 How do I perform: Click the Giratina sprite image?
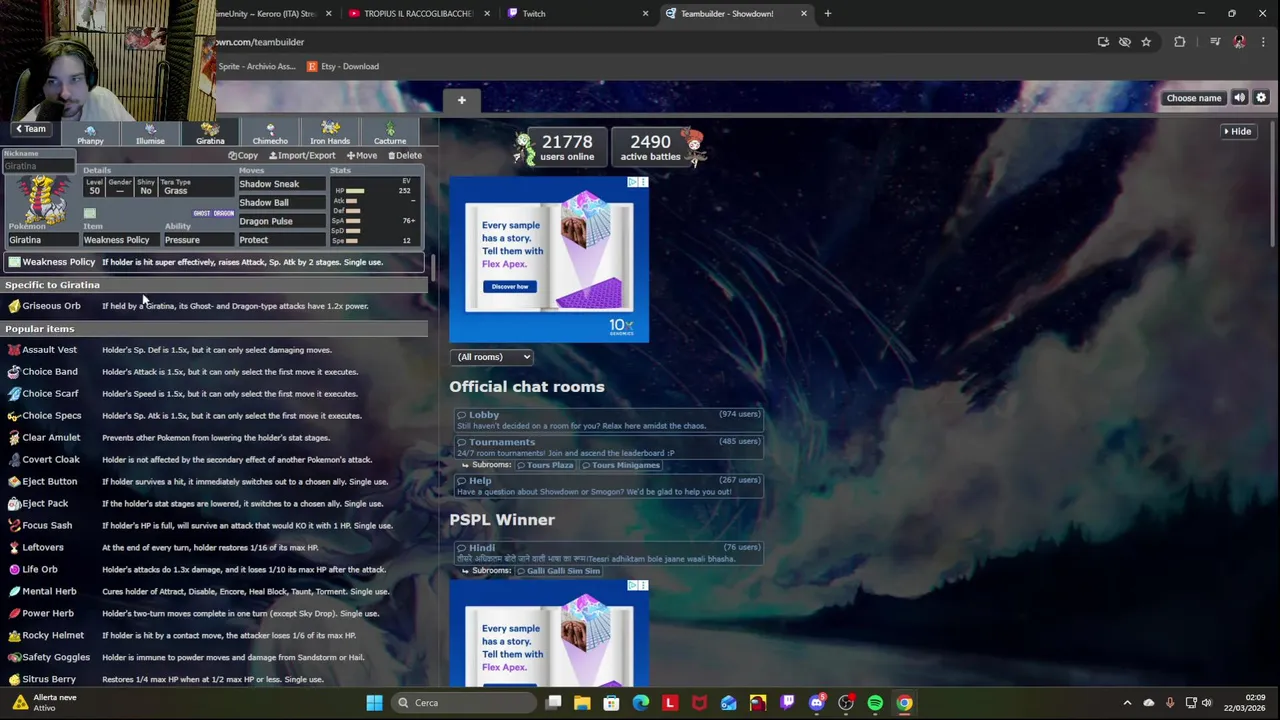coord(42,198)
